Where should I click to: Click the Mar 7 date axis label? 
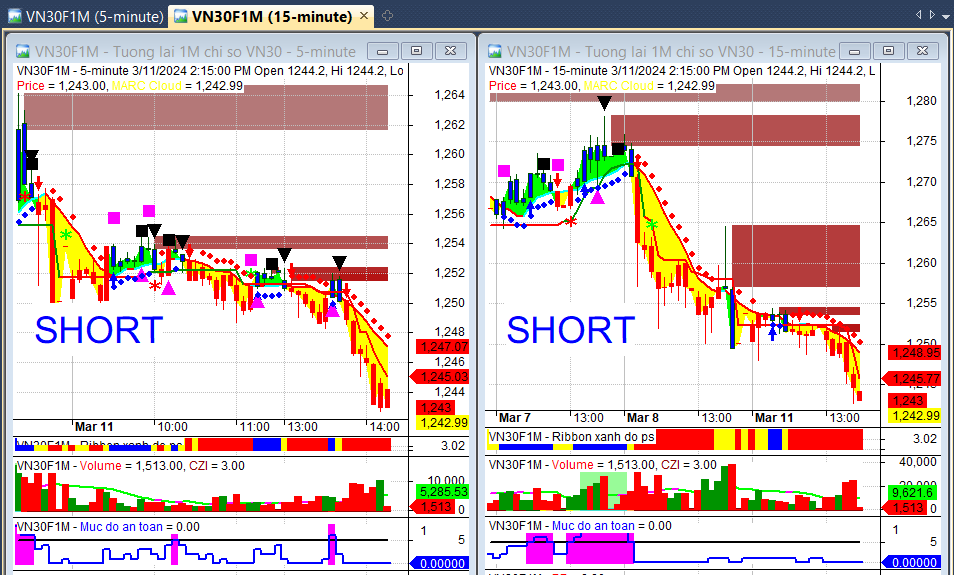tap(515, 418)
